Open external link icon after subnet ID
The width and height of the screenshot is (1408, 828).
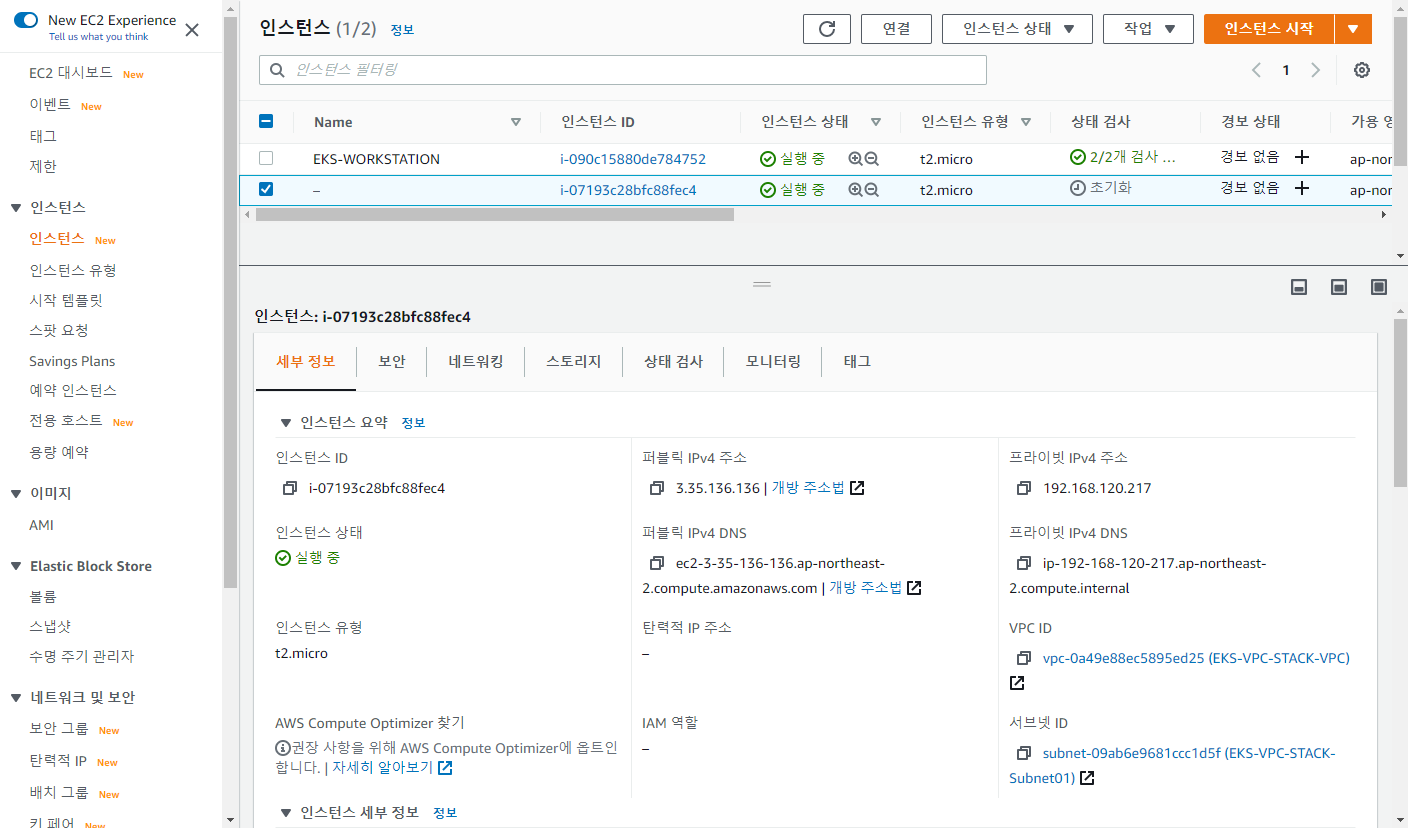click(1087, 778)
